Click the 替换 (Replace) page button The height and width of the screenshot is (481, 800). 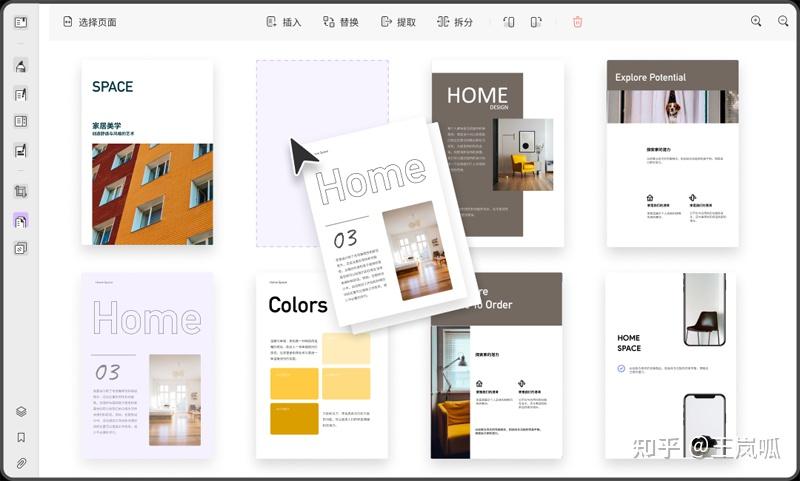[340, 22]
